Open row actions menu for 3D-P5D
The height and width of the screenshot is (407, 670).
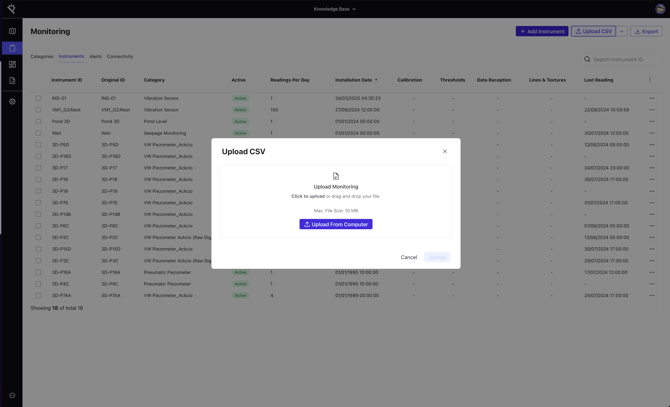point(652,145)
